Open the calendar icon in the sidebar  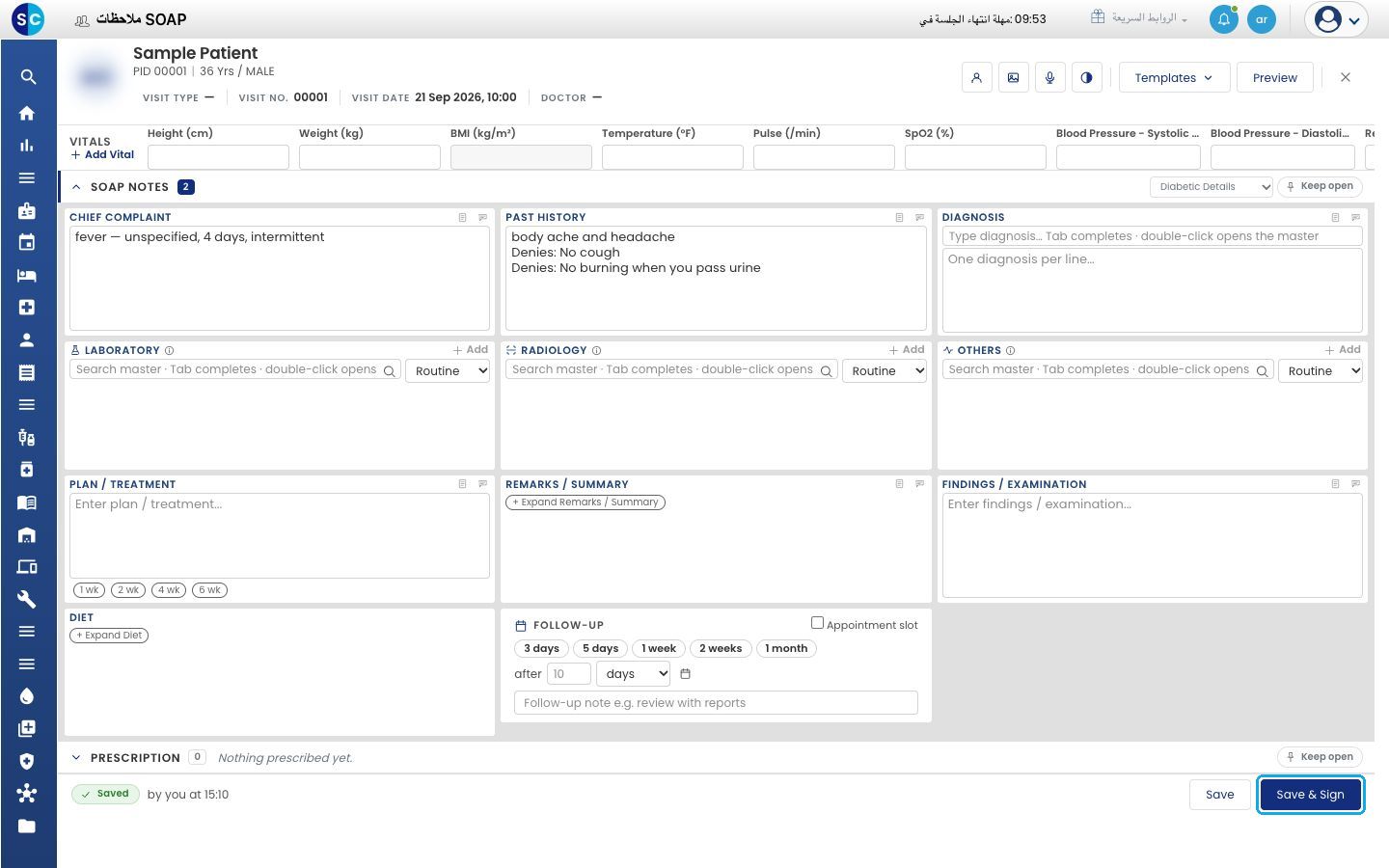point(27,242)
